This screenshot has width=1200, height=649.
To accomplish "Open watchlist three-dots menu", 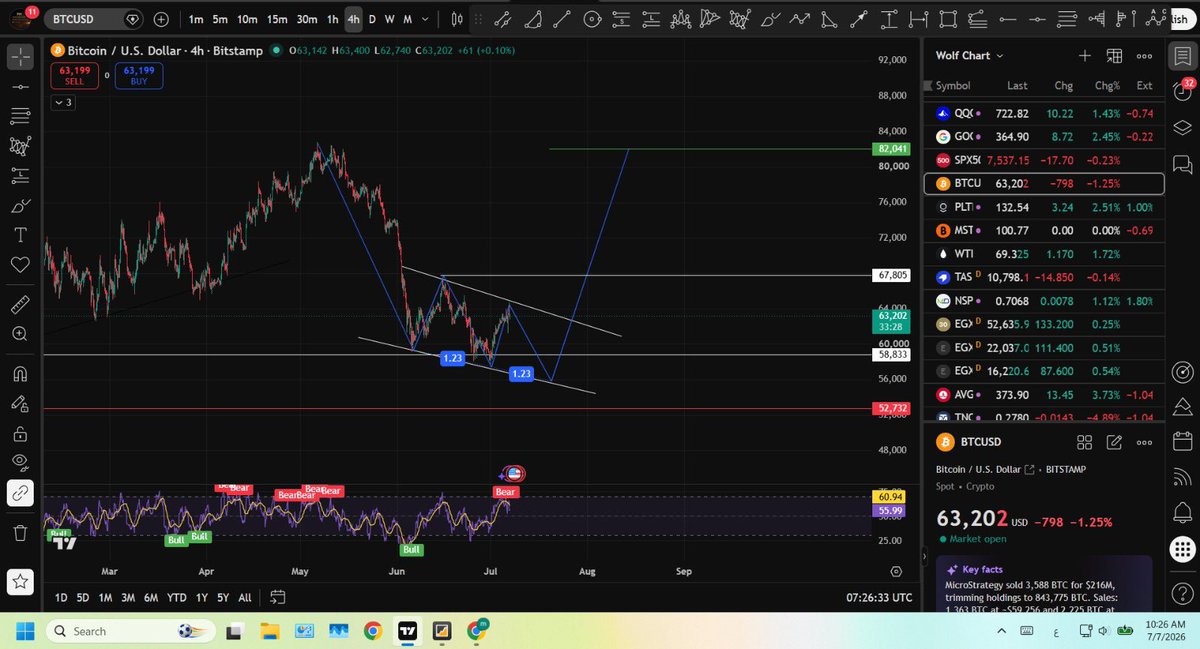I will click(x=1145, y=56).
